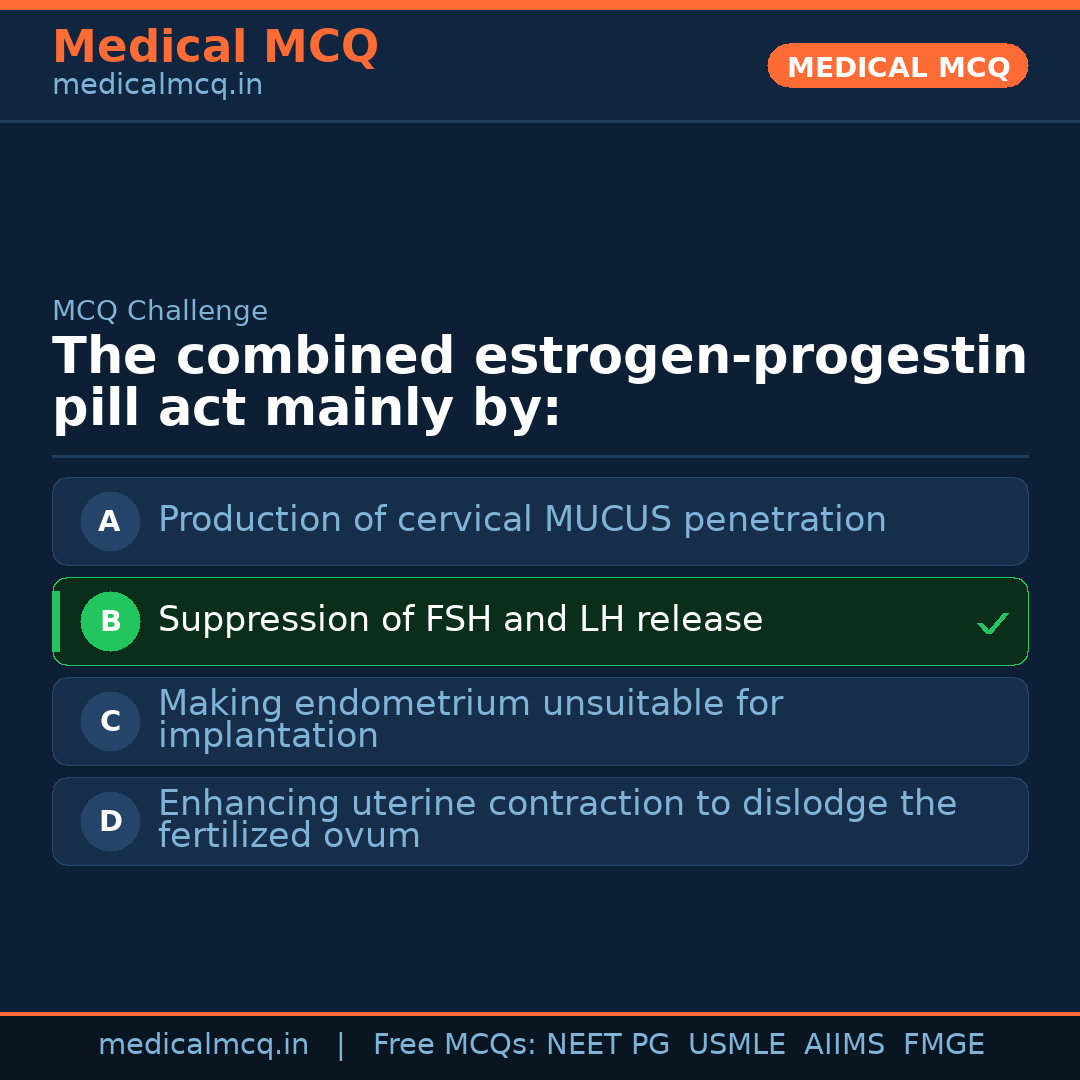The height and width of the screenshot is (1080, 1080).
Task: Open the Medical MCQ title logo
Action: click(x=215, y=47)
